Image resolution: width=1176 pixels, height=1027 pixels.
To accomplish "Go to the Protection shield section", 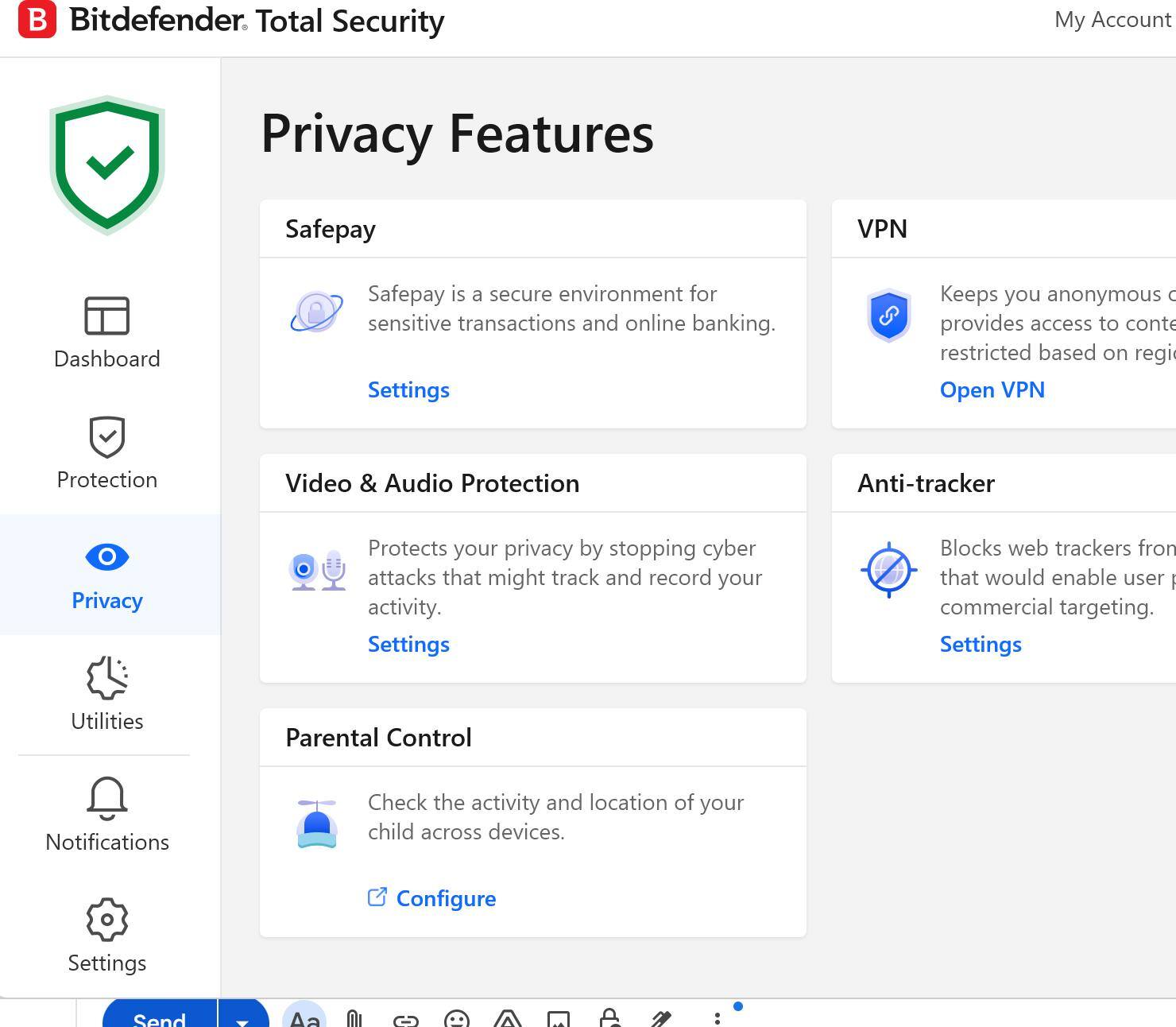I will (107, 454).
